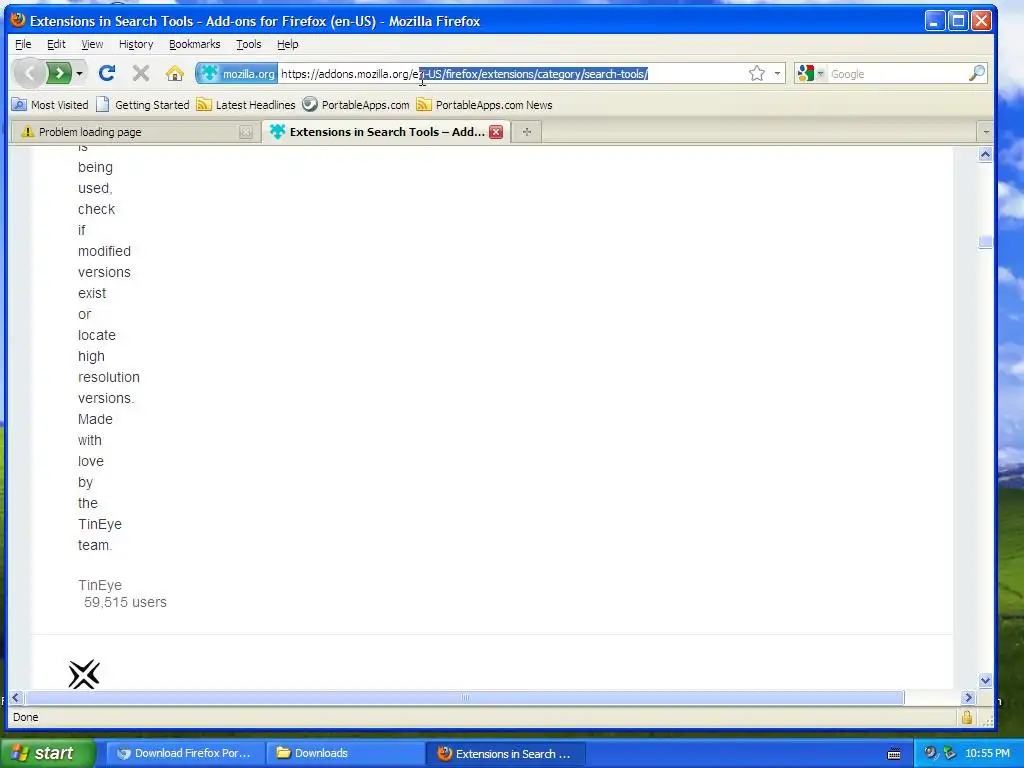The width and height of the screenshot is (1024, 768).
Task: Click the Extensions in Search taskbar button
Action: 505,753
